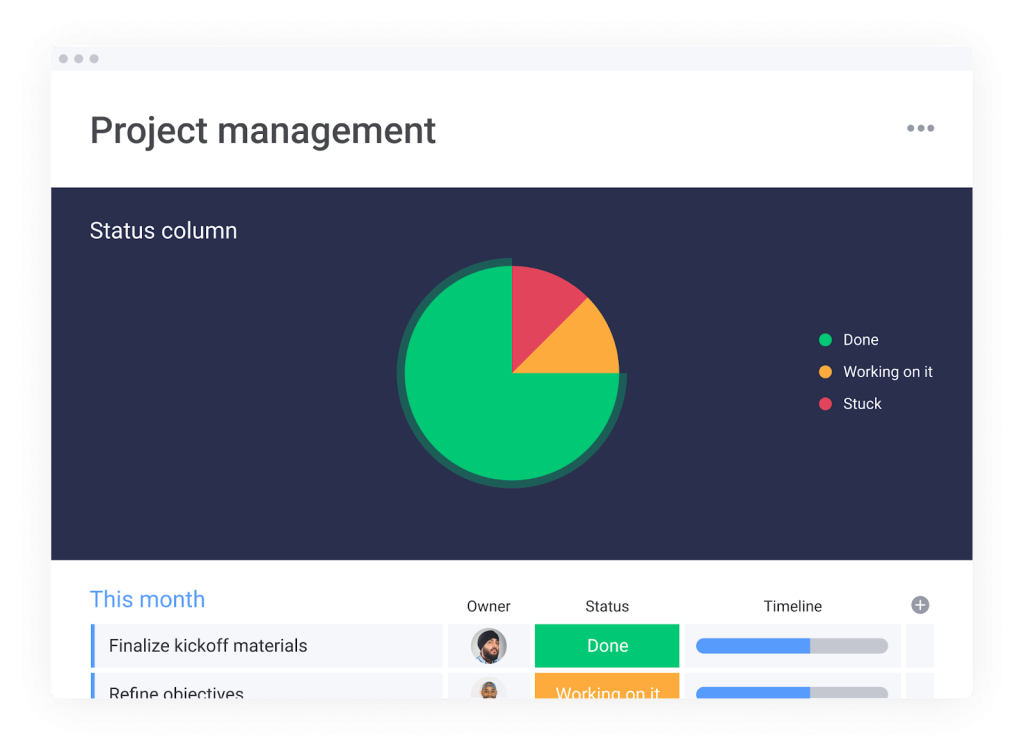This screenshot has width=1024, height=755.
Task: Click owner avatar in Refine objectives row
Action: pyautogui.click(x=489, y=690)
